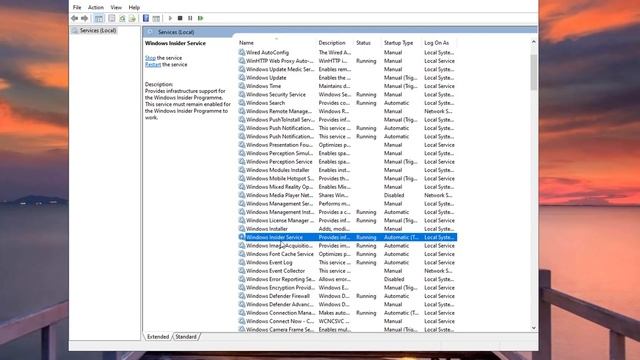
Task: Click the gear icon beside Windows Time
Action: [242, 86]
